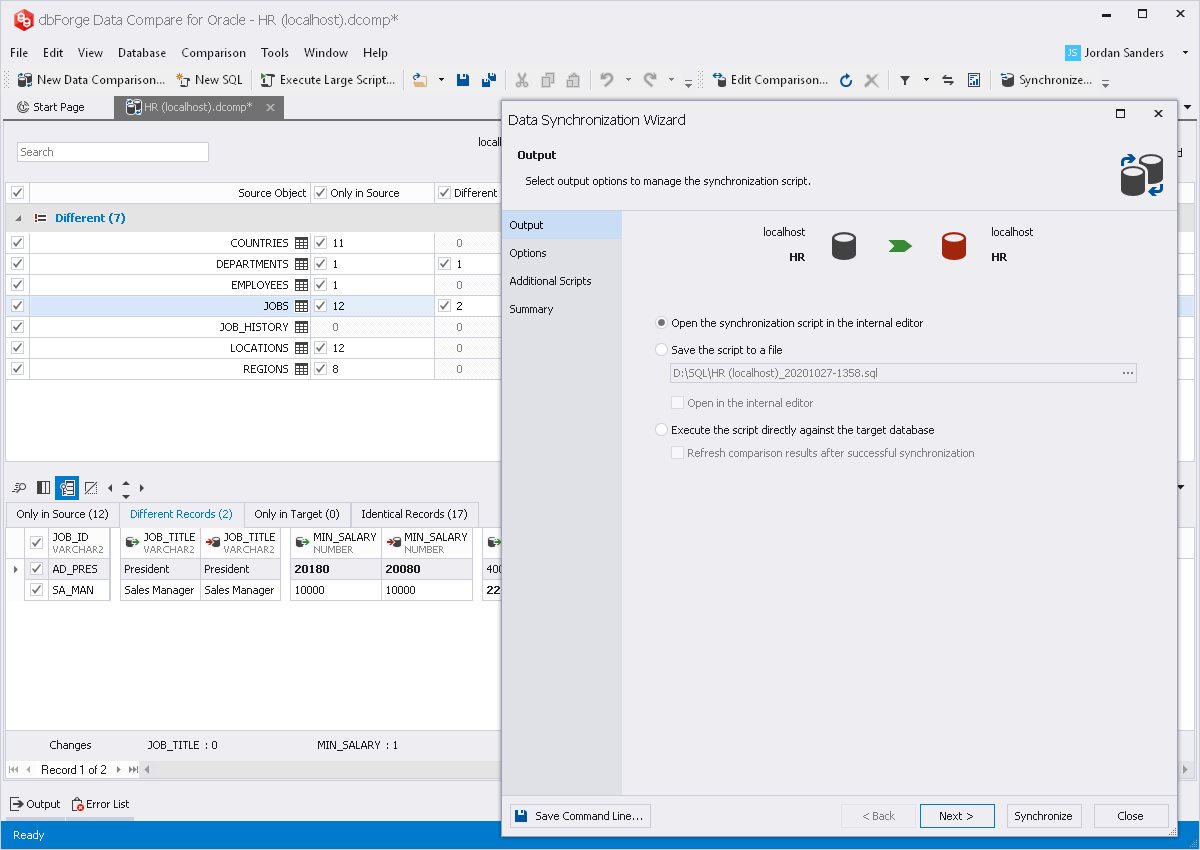The image size is (1200, 850).
Task: Open the Jordan Sanders account dropdown
Action: (x=1185, y=53)
